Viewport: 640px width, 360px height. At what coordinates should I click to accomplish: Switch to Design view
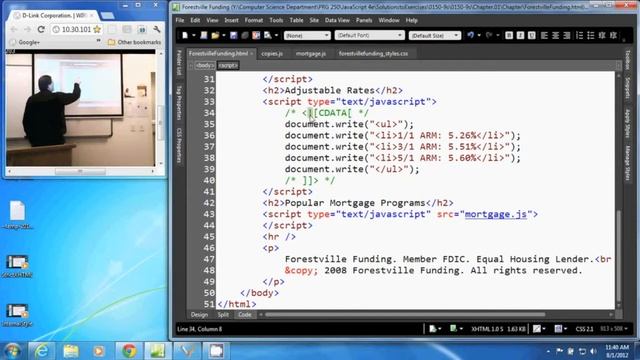(199, 315)
